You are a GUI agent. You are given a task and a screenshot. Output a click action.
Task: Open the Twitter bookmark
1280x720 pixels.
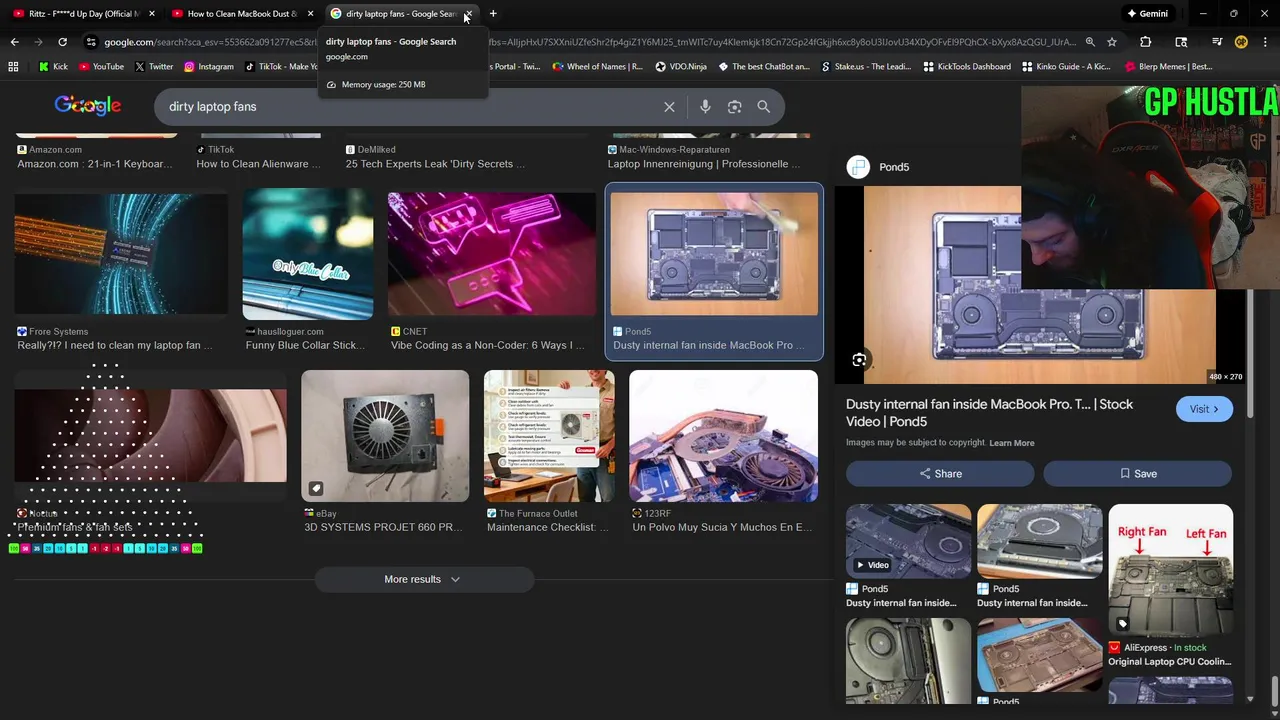click(x=153, y=67)
